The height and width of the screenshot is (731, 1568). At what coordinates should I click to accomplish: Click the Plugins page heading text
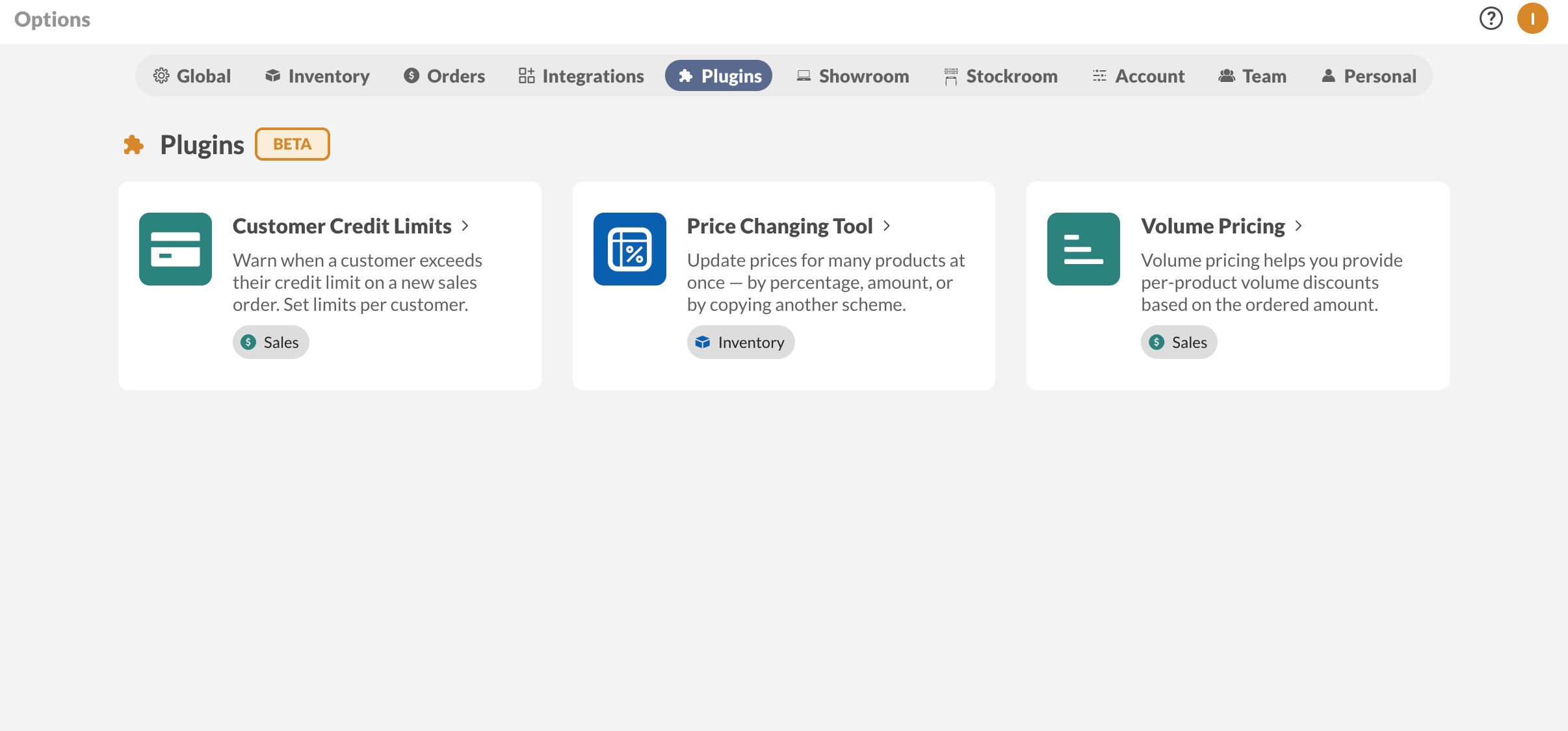[x=202, y=145]
